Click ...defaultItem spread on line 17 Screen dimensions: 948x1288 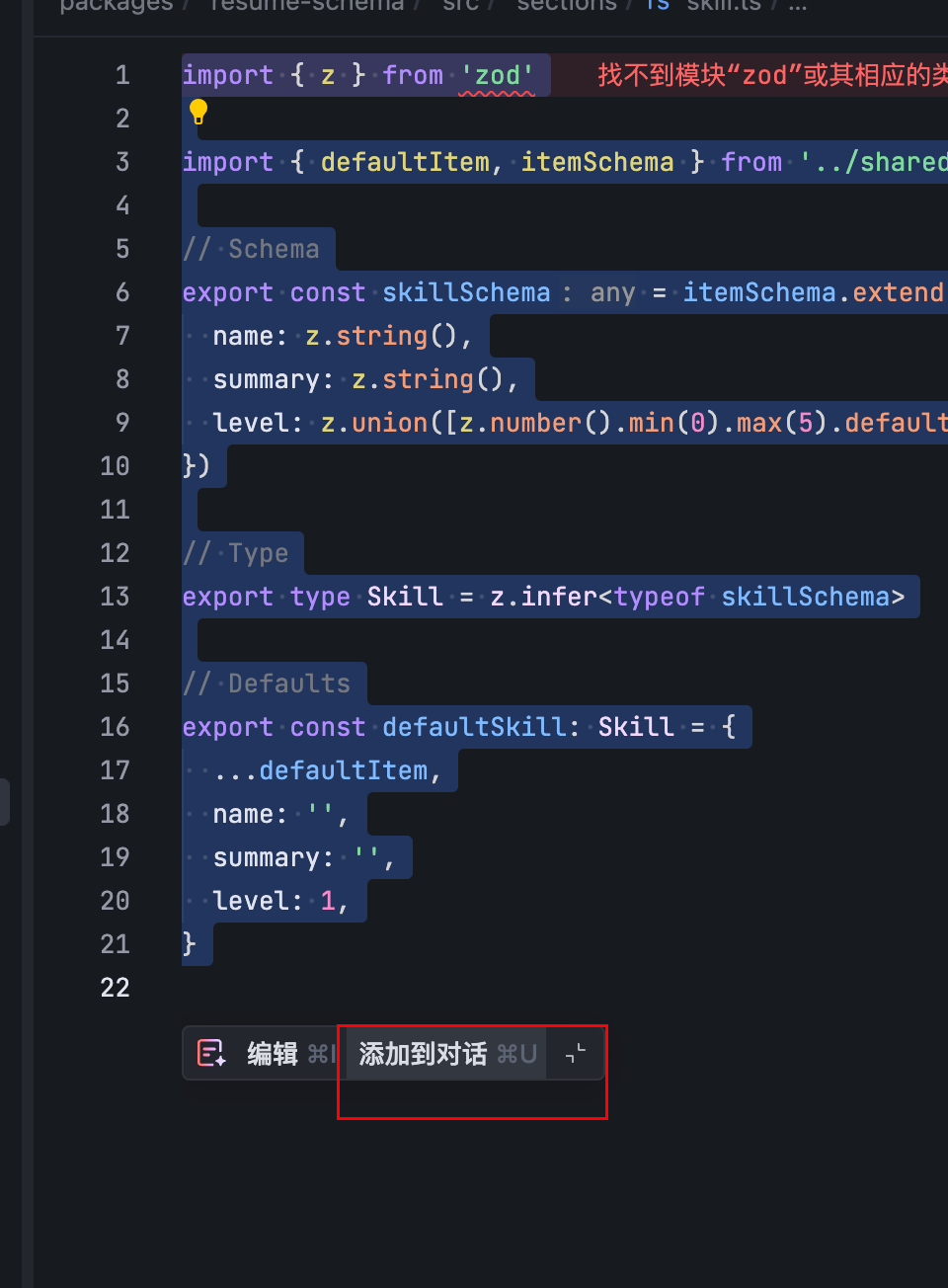320,770
